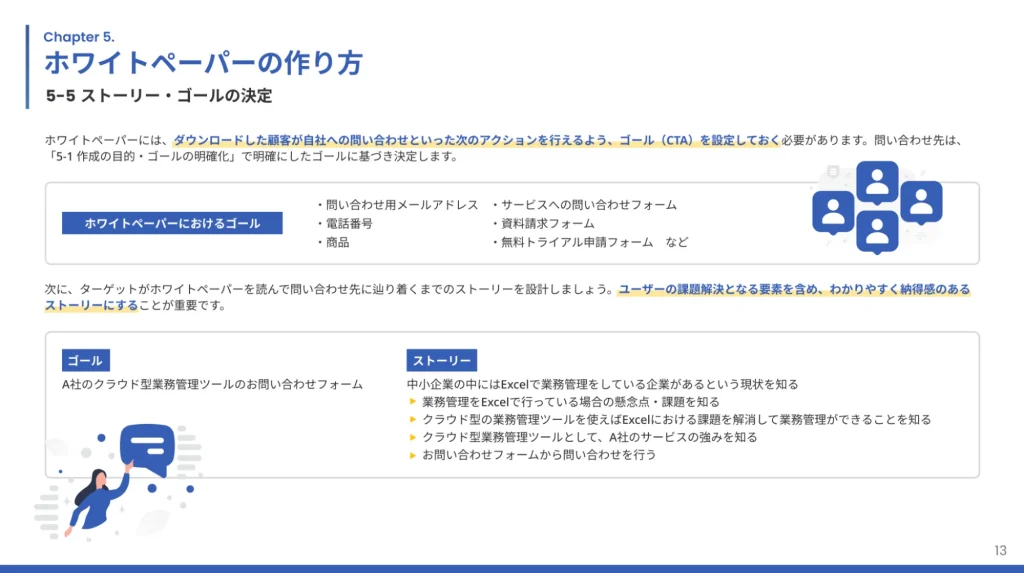This screenshot has width=1024, height=573.
Task: Click yellow arrow before お問い合わせフォームから line
Action: click(413, 455)
